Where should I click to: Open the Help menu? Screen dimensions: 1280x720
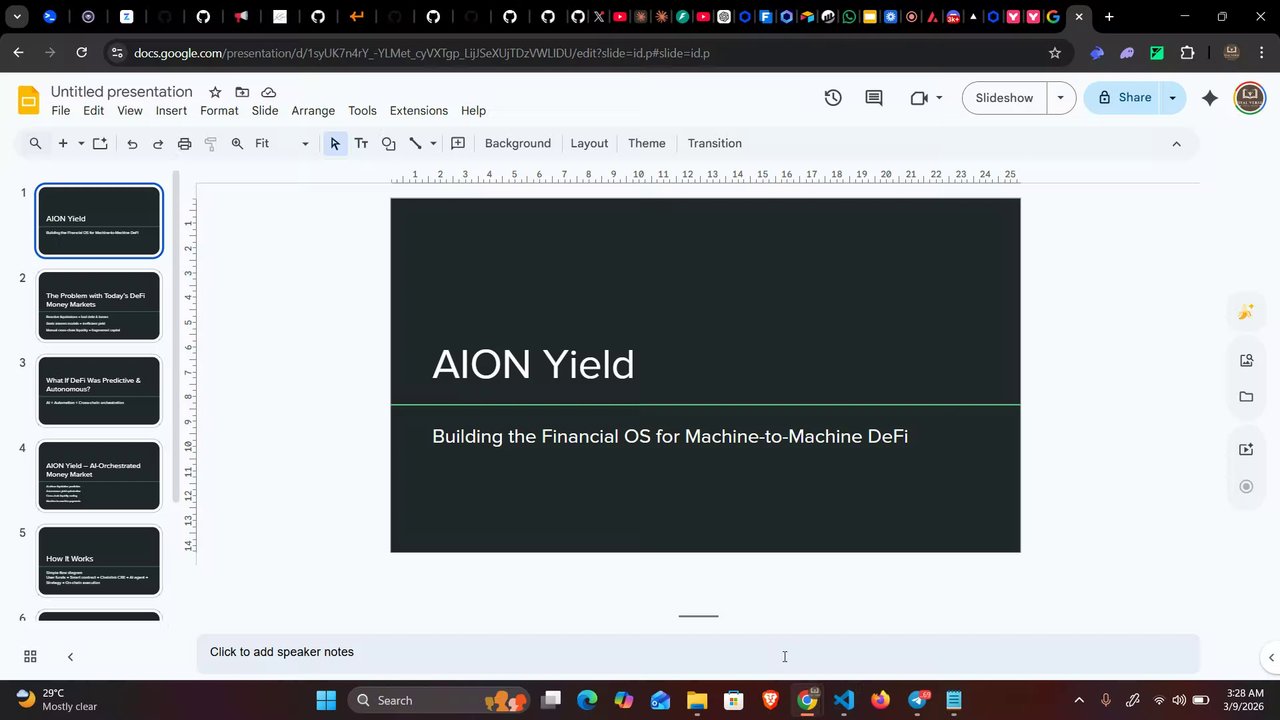click(473, 111)
